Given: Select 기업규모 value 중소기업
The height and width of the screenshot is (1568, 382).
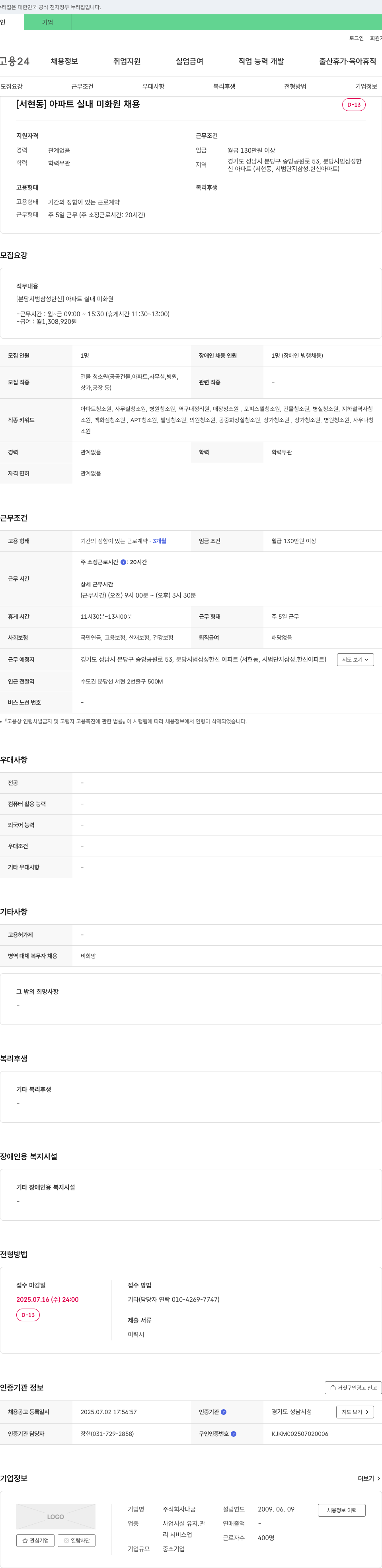Looking at the screenshot, I should (x=173, y=1549).
